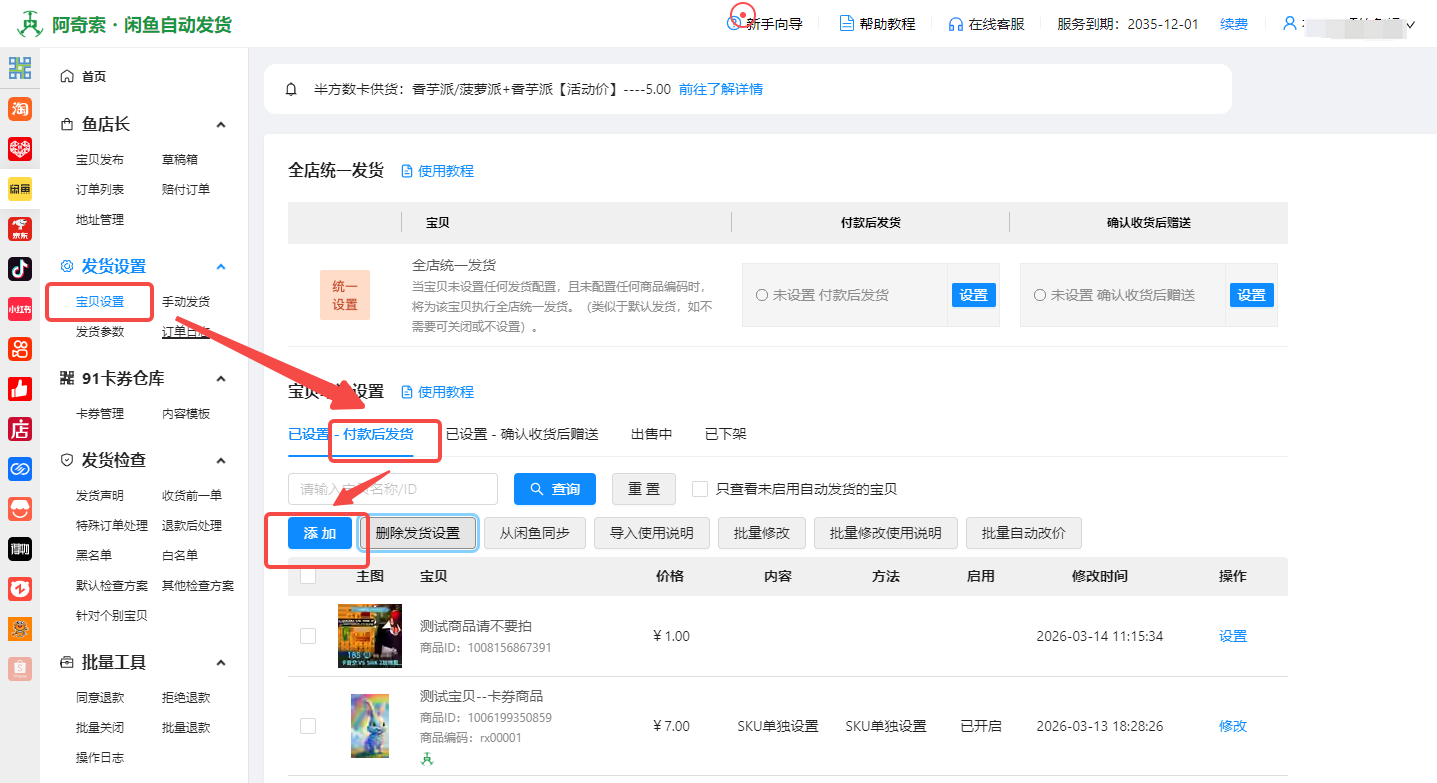Screen dimensions: 1437x783
Task: Click 设置 button for 确认收货后赠送
Action: click(1252, 295)
